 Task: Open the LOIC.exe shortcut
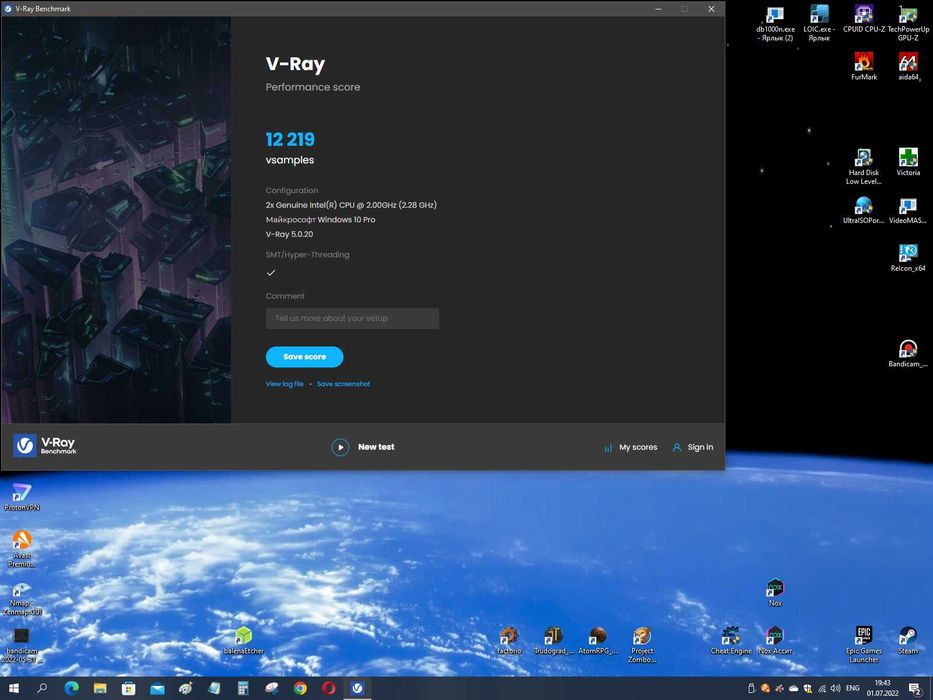(x=819, y=23)
